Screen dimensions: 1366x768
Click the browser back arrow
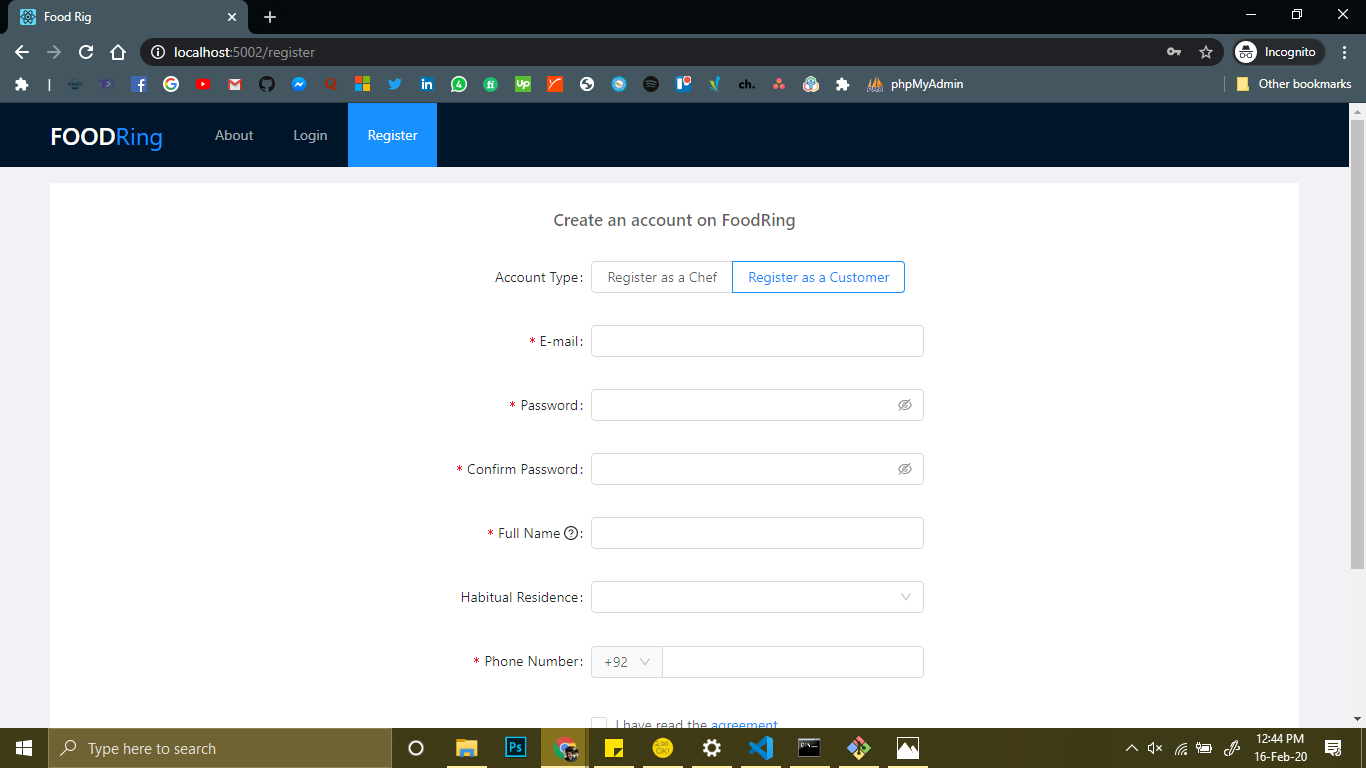pos(22,52)
